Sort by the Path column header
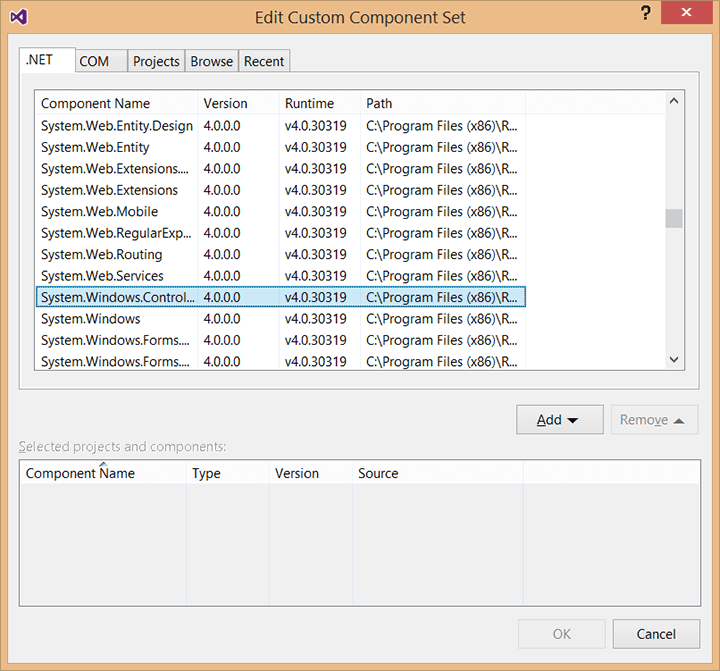This screenshot has width=720, height=671. tap(443, 103)
